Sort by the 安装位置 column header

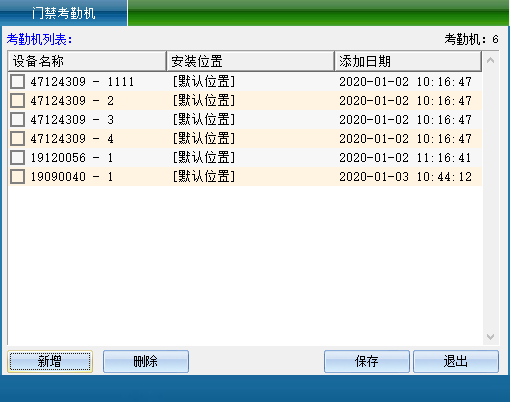pos(250,61)
